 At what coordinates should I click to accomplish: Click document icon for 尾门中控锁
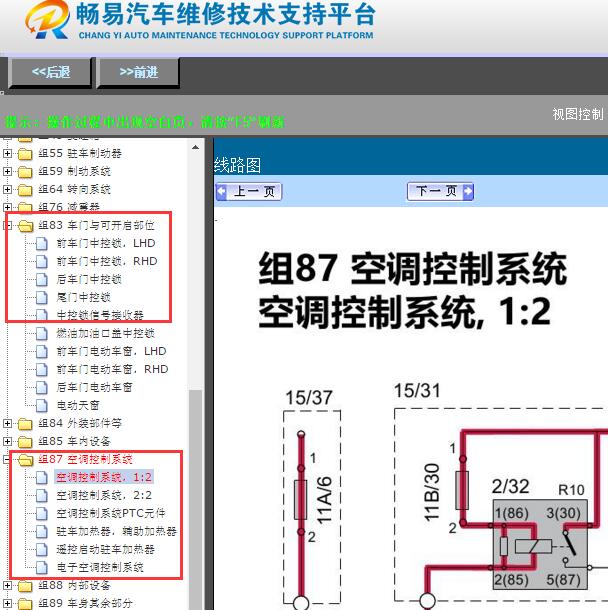[42, 298]
